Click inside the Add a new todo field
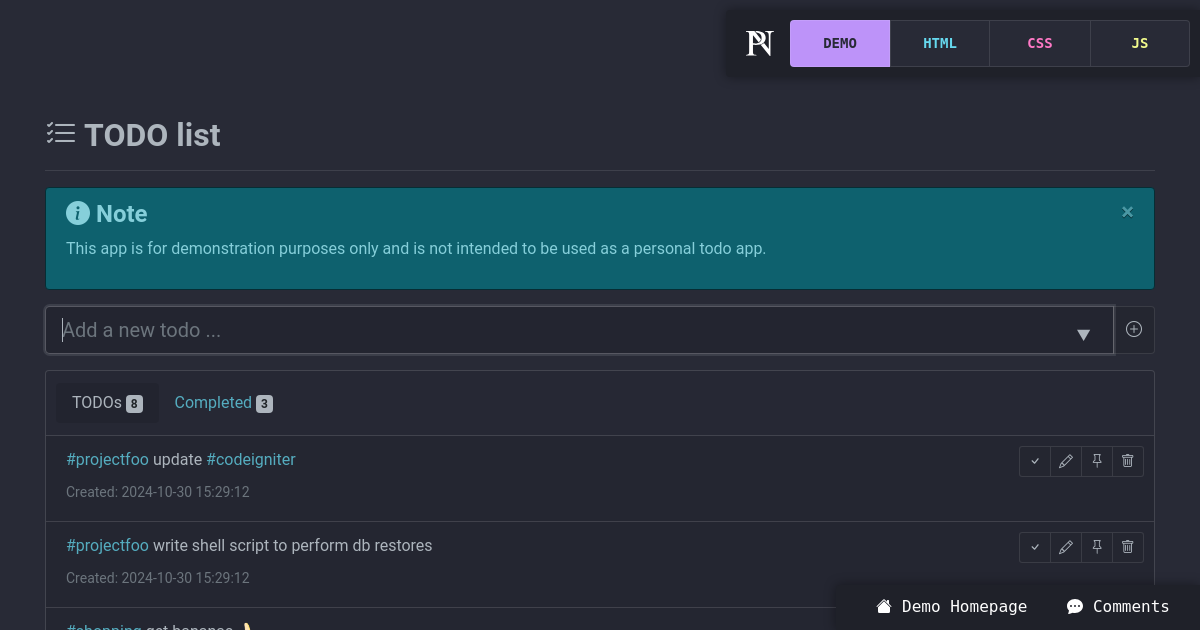1200x630 pixels. 400,329
